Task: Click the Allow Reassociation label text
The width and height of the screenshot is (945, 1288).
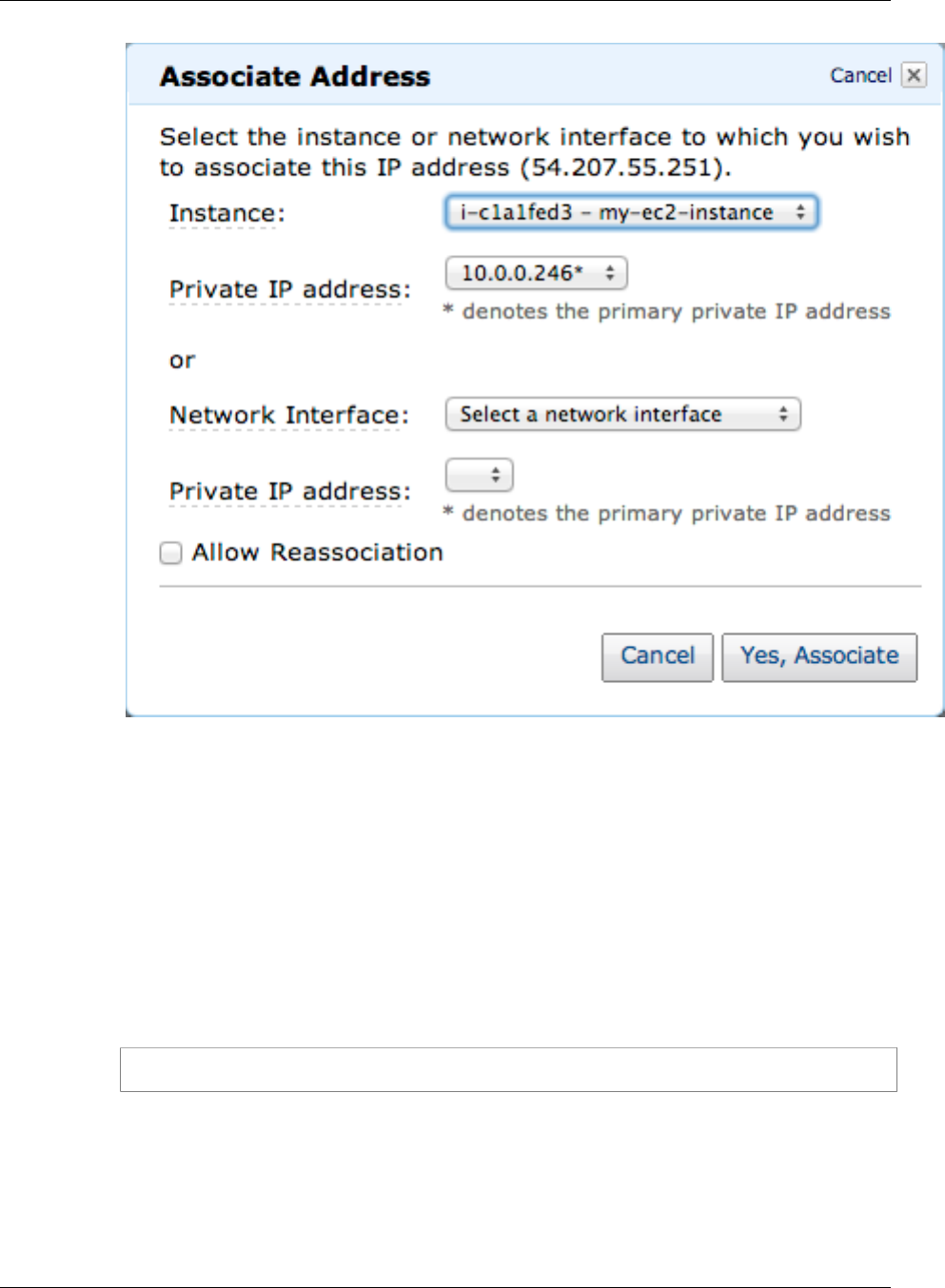Action: (317, 553)
